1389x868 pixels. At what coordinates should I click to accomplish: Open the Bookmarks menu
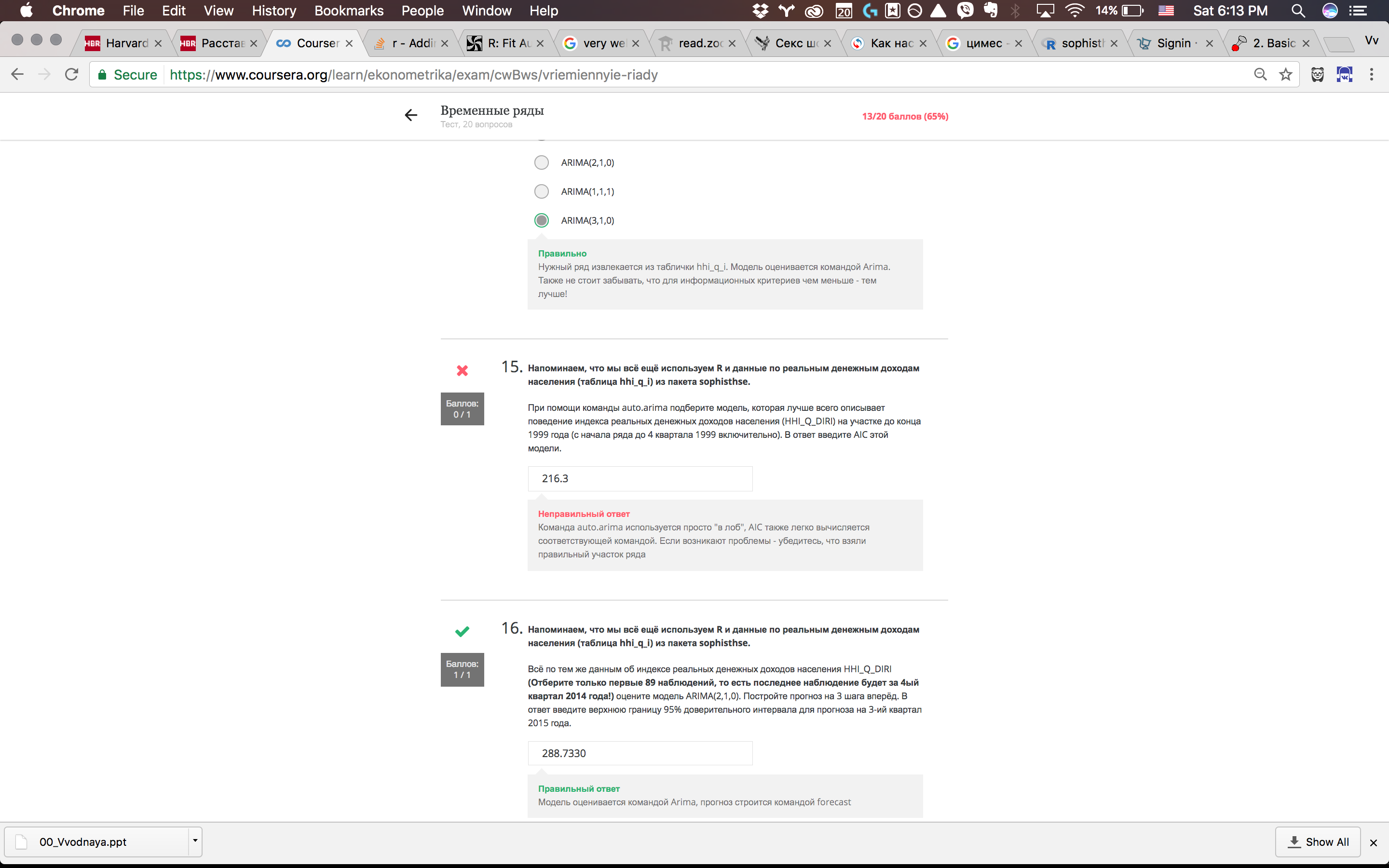(348, 10)
